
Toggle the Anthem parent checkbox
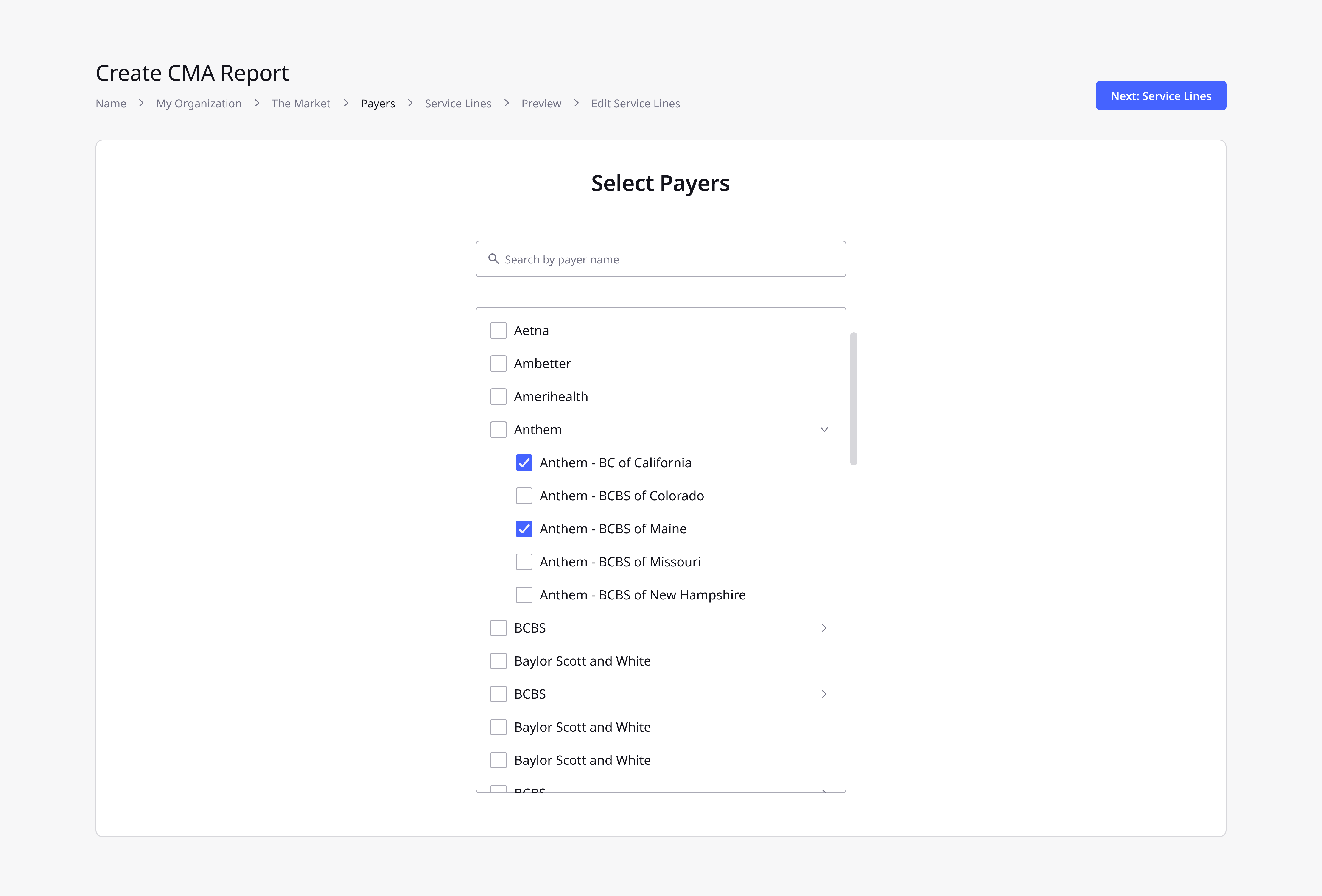(498, 429)
